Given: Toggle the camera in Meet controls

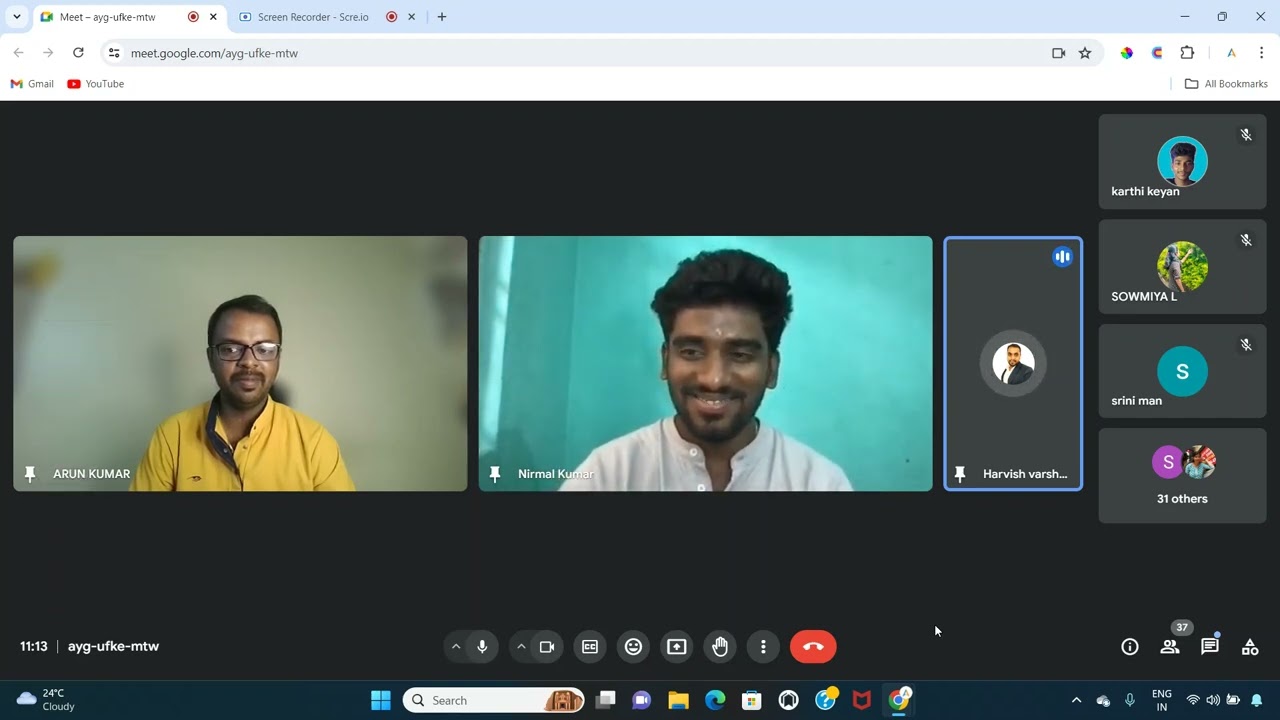Looking at the screenshot, I should (547, 647).
